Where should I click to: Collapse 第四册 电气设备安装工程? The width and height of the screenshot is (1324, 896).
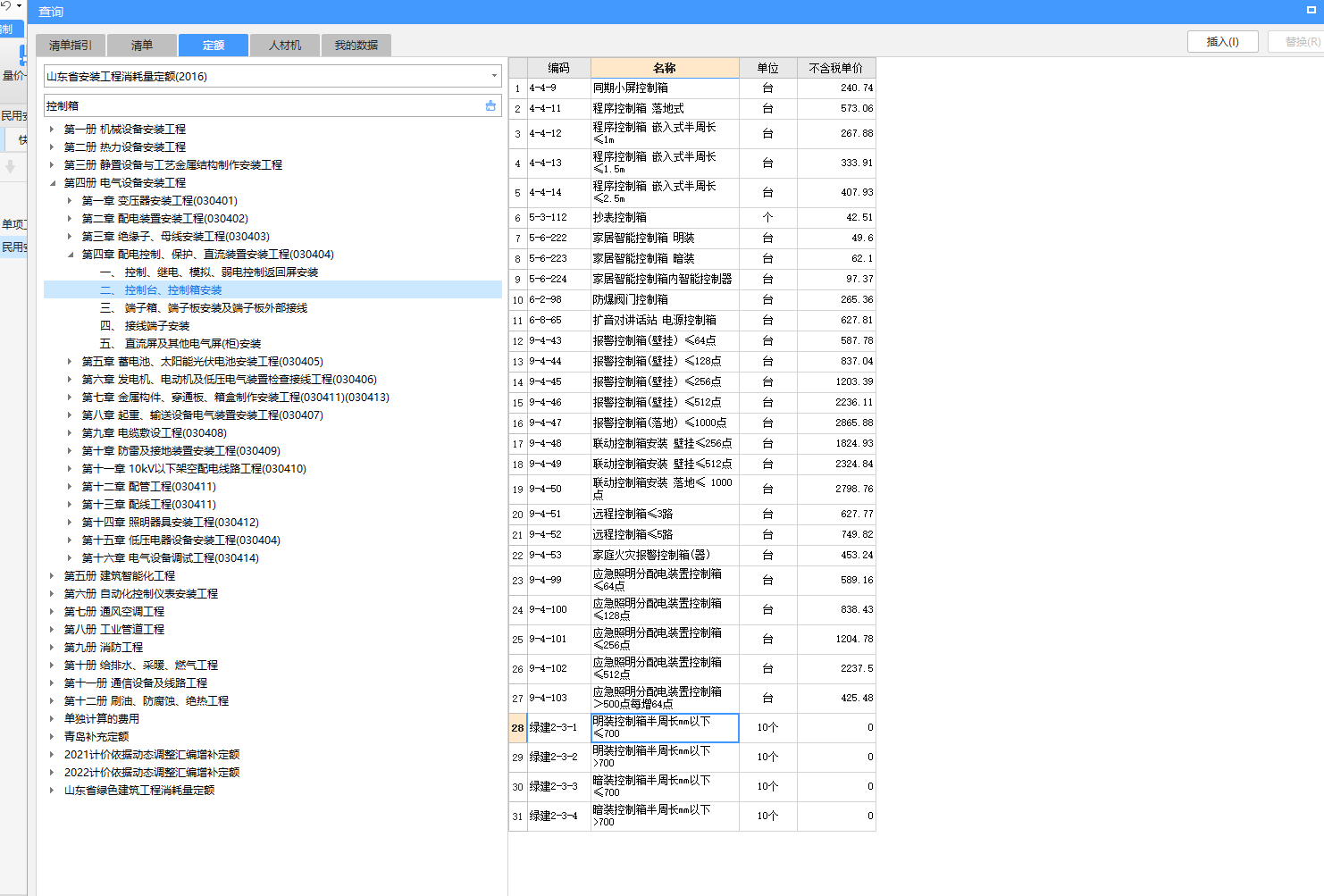click(x=53, y=182)
